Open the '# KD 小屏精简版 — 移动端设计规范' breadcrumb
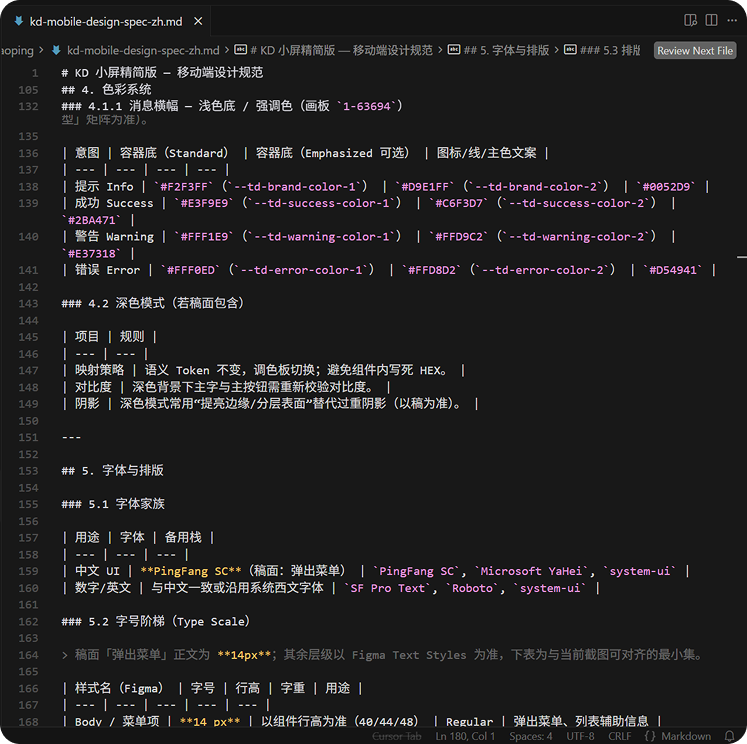 pos(341,50)
